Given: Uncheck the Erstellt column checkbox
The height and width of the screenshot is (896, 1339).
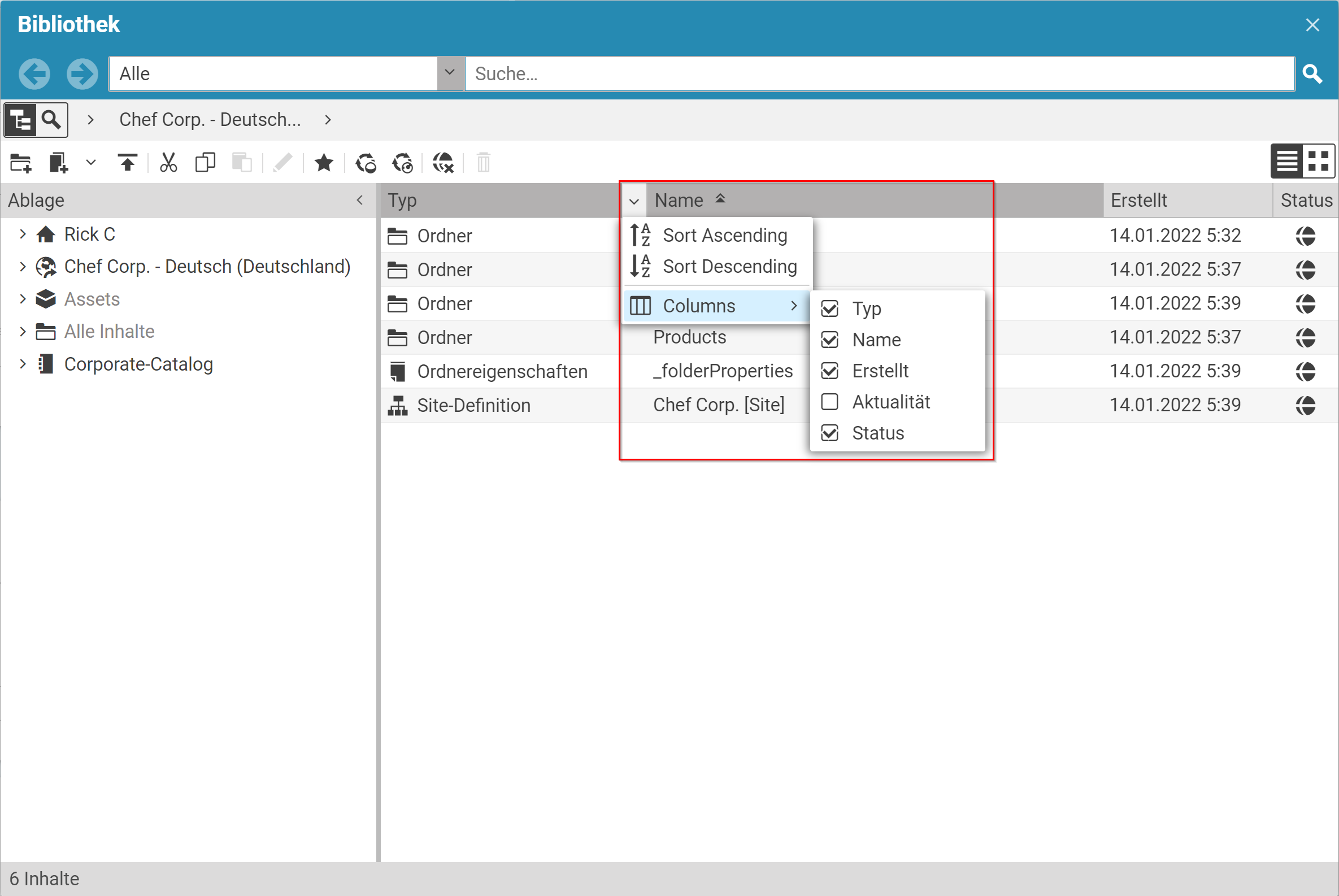Looking at the screenshot, I should pos(830,371).
